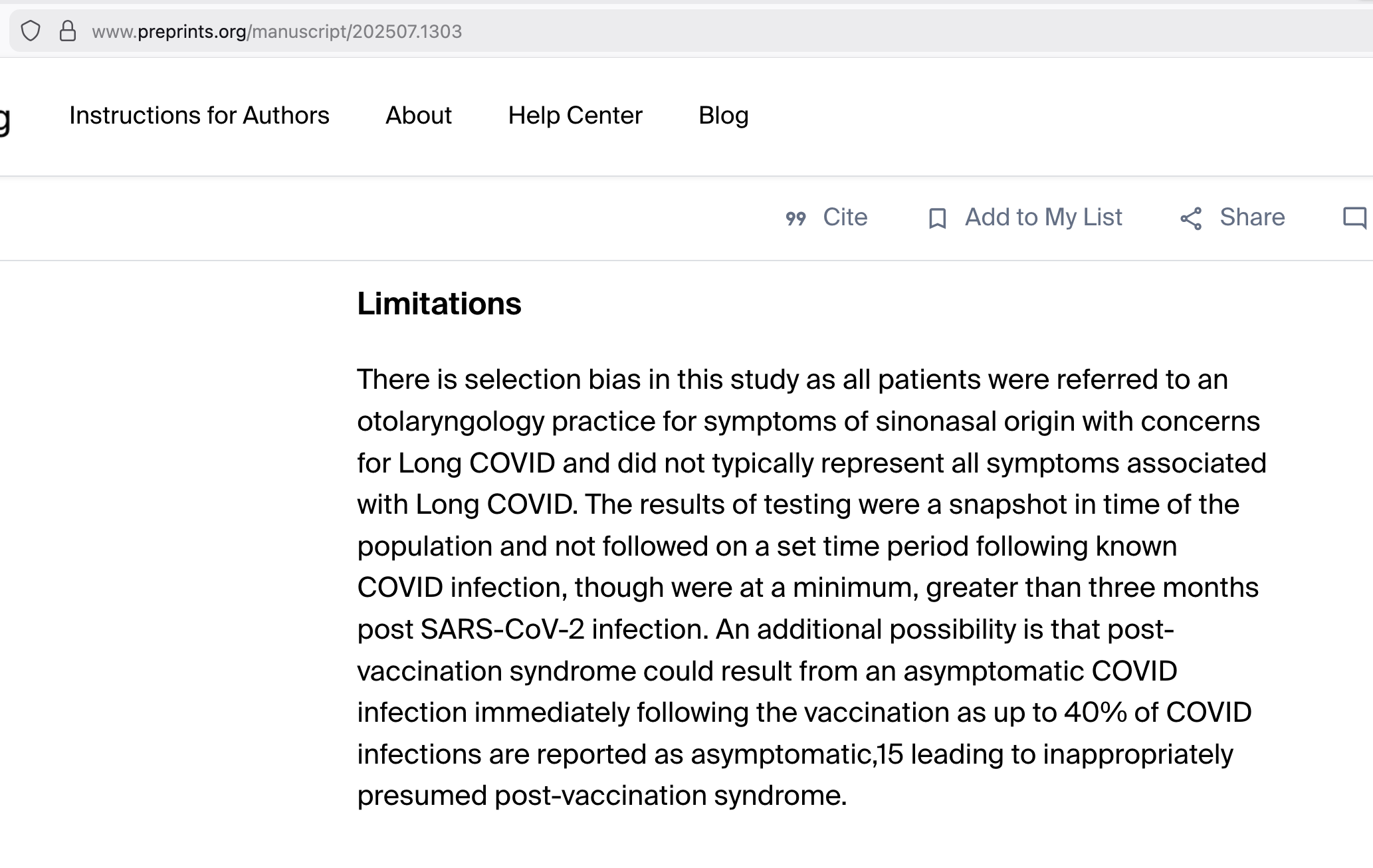
Task: Click the word 'otolaryngology' in the paragraph
Action: pyautogui.click(x=450, y=421)
